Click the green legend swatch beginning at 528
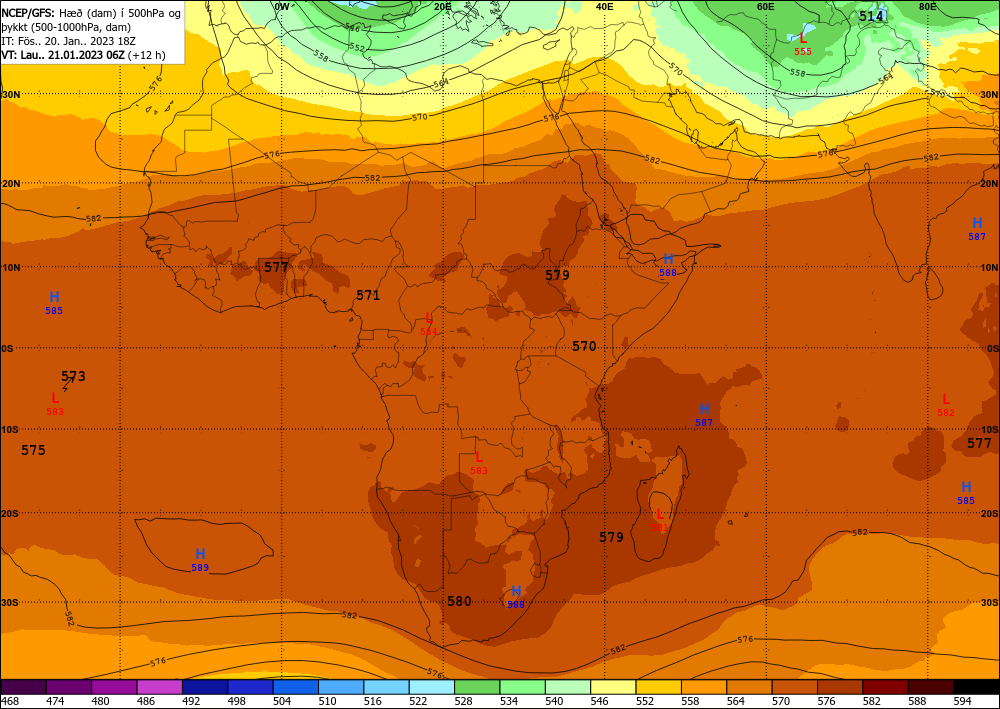Image resolution: width=1000 pixels, height=709 pixels. point(477,687)
